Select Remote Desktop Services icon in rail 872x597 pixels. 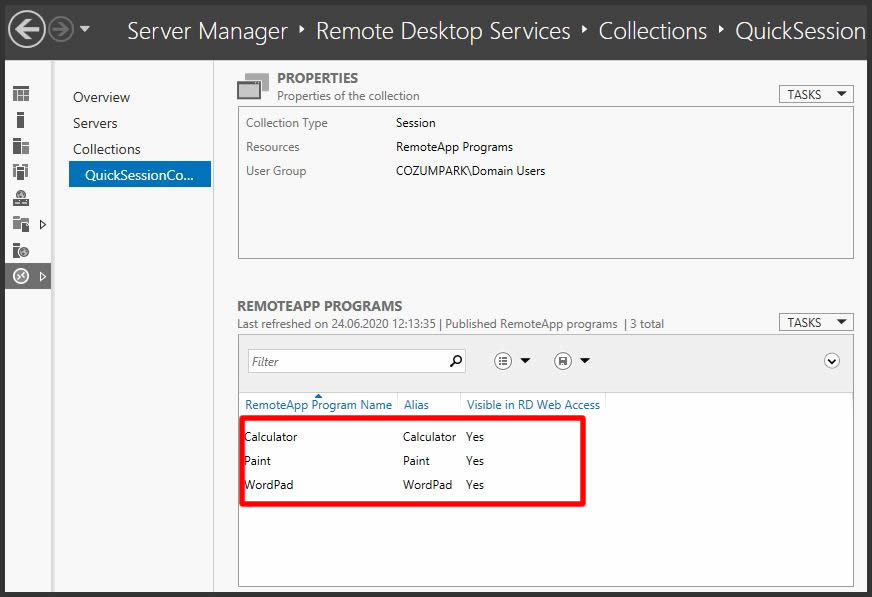pos(21,276)
